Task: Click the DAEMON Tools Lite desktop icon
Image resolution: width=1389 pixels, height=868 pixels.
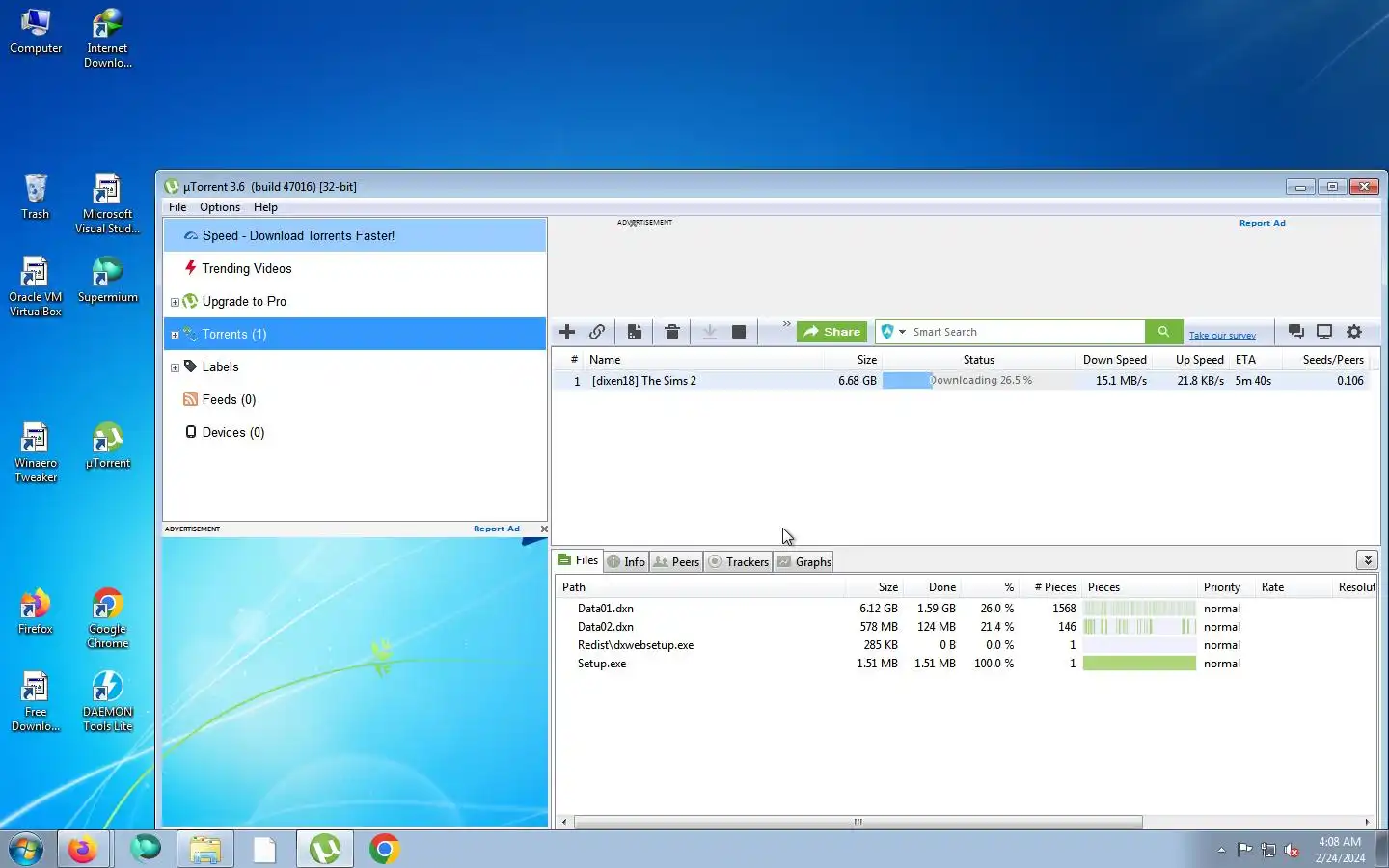Action: pos(107,701)
